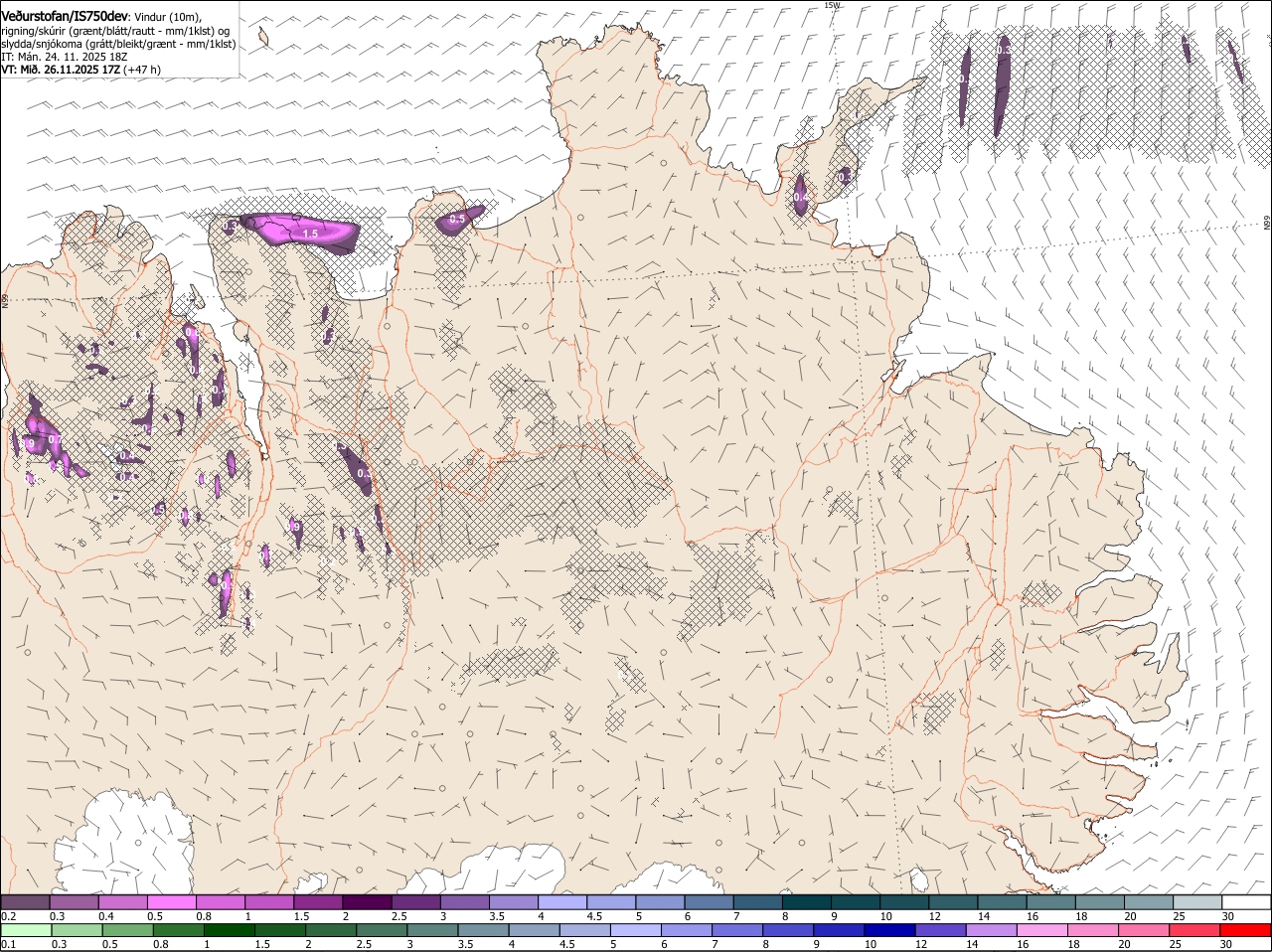Select the 0.5 green swatch in lower legend
The height and width of the screenshot is (952, 1272).
pos(127,930)
